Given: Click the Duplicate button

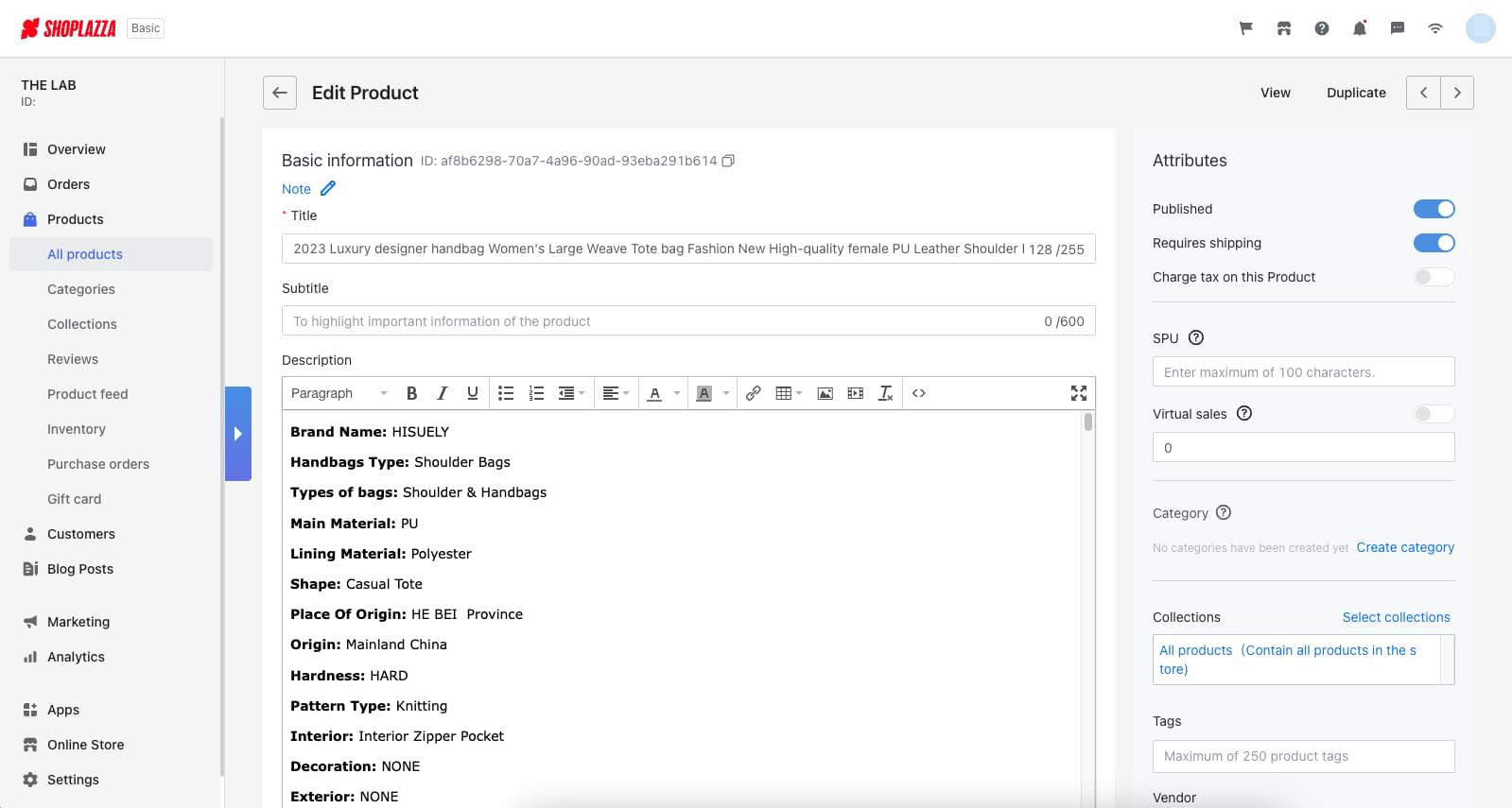Looking at the screenshot, I should point(1356,93).
